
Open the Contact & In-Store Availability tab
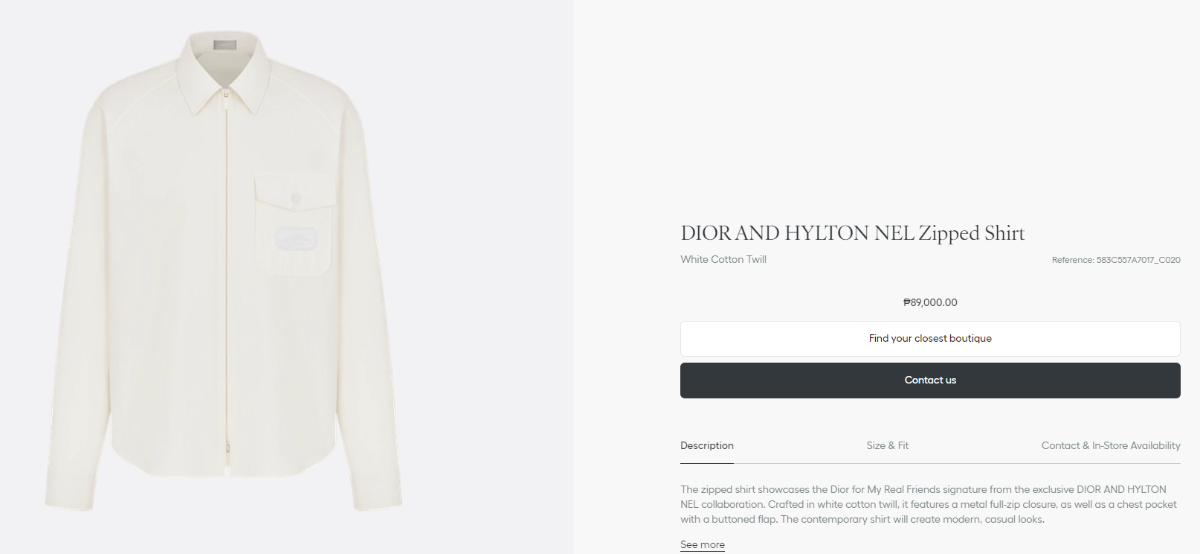(x=1110, y=445)
